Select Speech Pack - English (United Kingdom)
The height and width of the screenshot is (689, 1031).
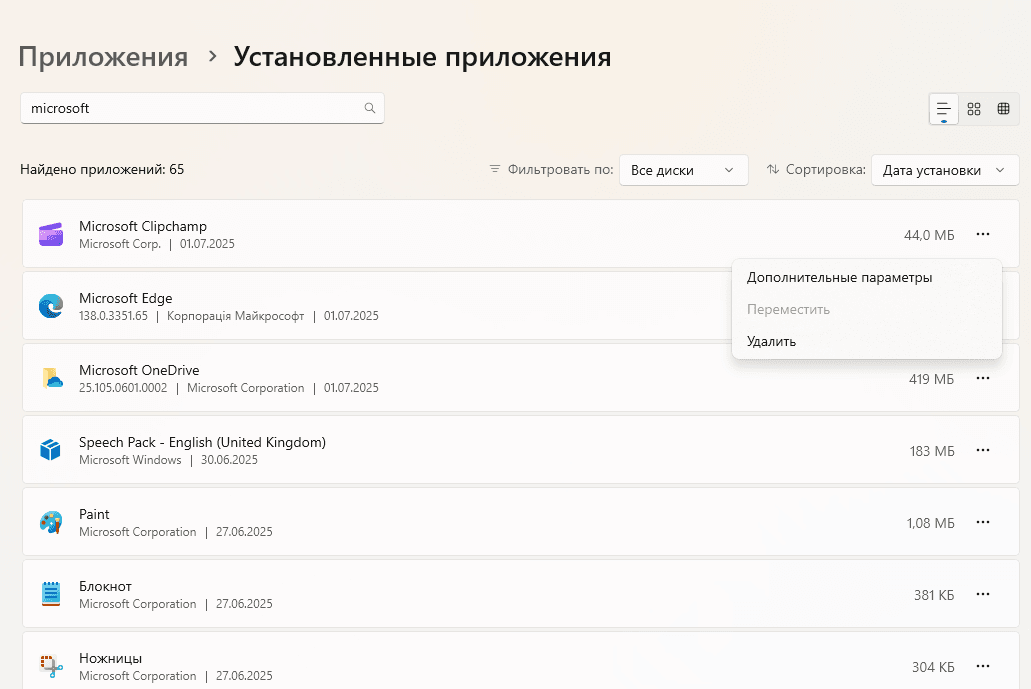tap(203, 442)
